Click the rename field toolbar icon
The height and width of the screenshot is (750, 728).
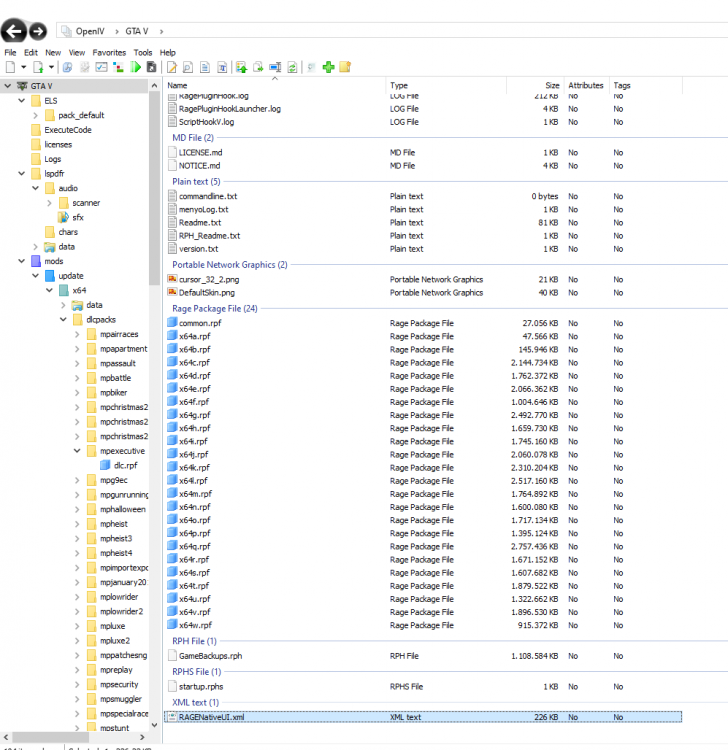tap(275, 67)
